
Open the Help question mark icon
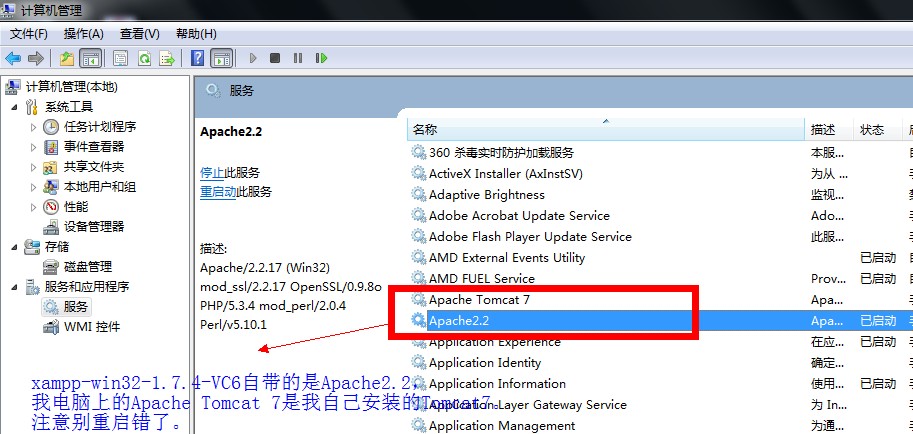click(198, 58)
